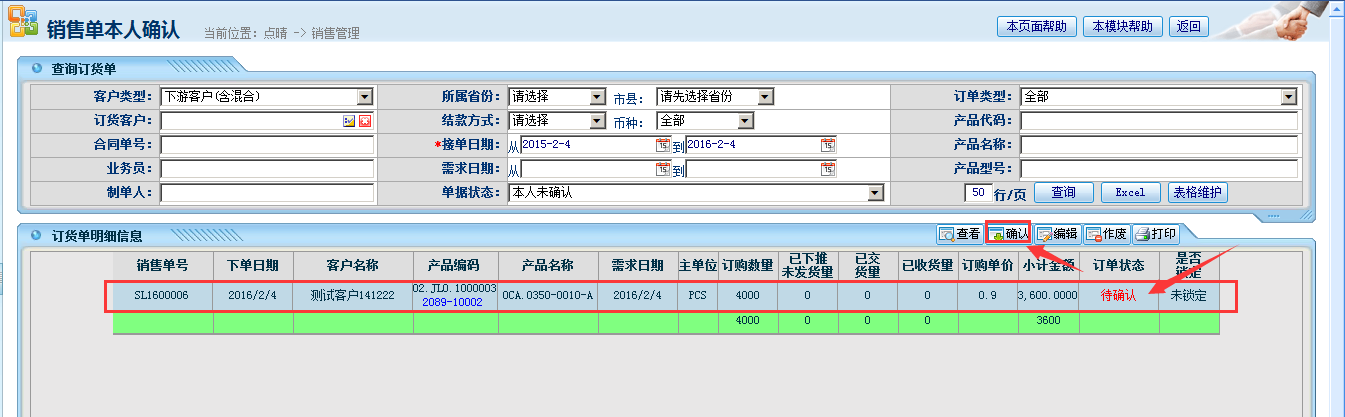The width and height of the screenshot is (1345, 417).
Task: Click the Excel export button
Action: pos(1130,192)
